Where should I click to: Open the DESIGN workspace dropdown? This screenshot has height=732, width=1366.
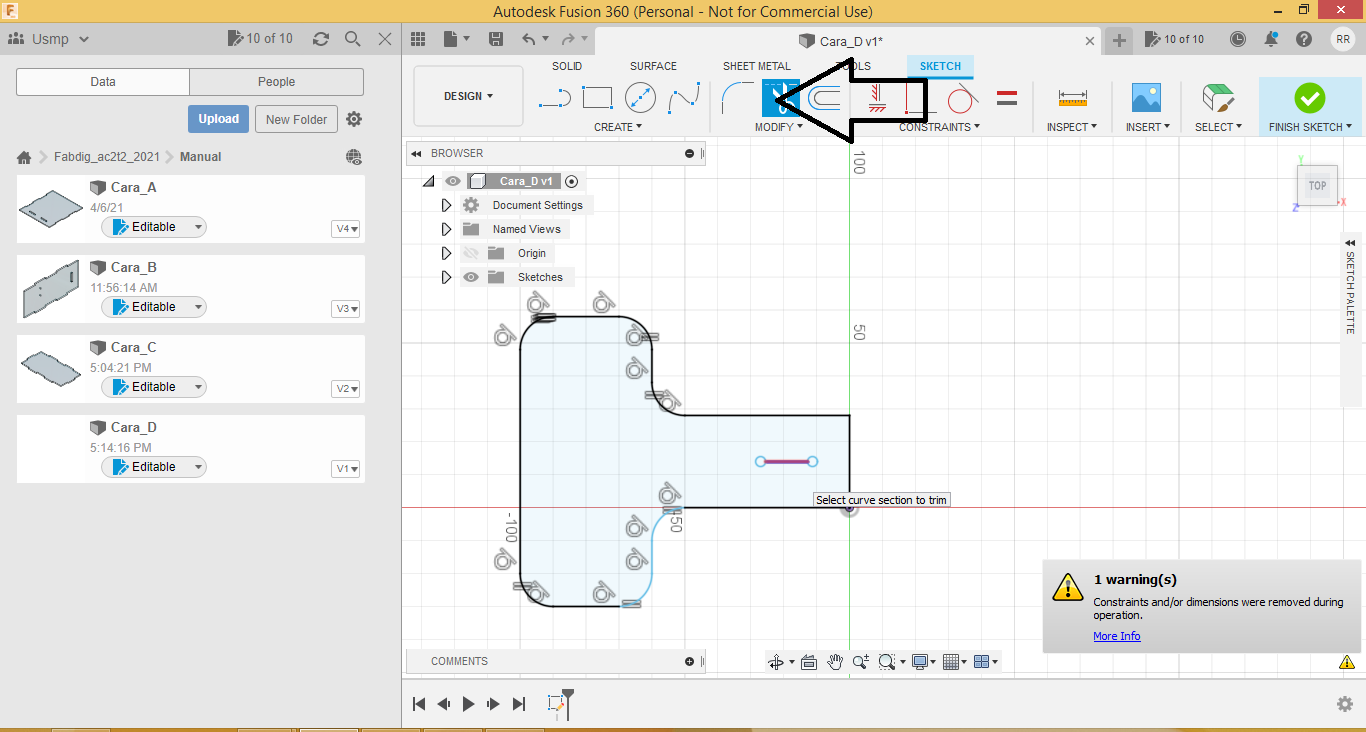click(x=468, y=96)
